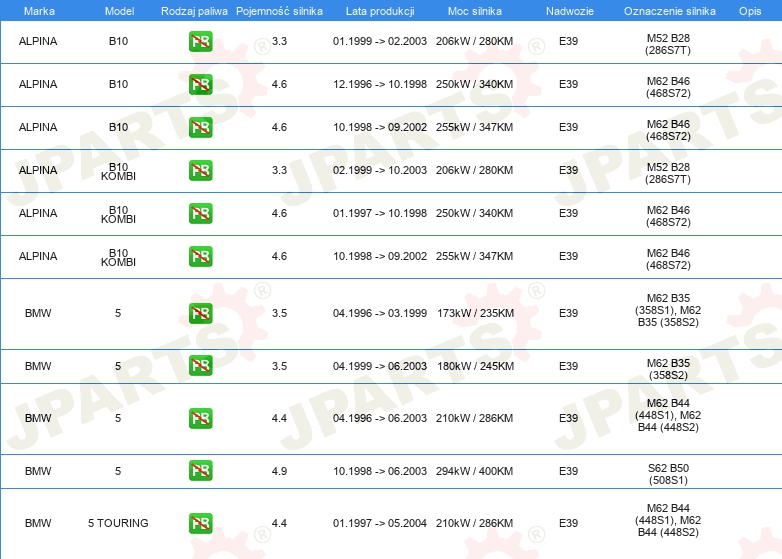Image resolution: width=782 pixels, height=559 pixels.
Task: Click the Nadwozie column header
Action: tap(570, 11)
